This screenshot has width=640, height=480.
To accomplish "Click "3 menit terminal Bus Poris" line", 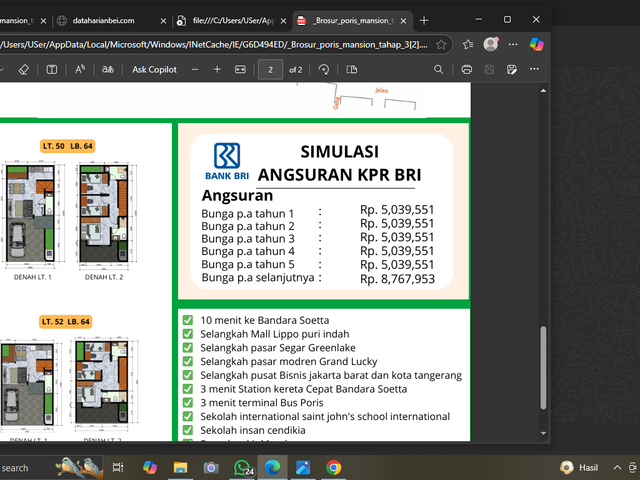I will pyautogui.click(x=262, y=403).
